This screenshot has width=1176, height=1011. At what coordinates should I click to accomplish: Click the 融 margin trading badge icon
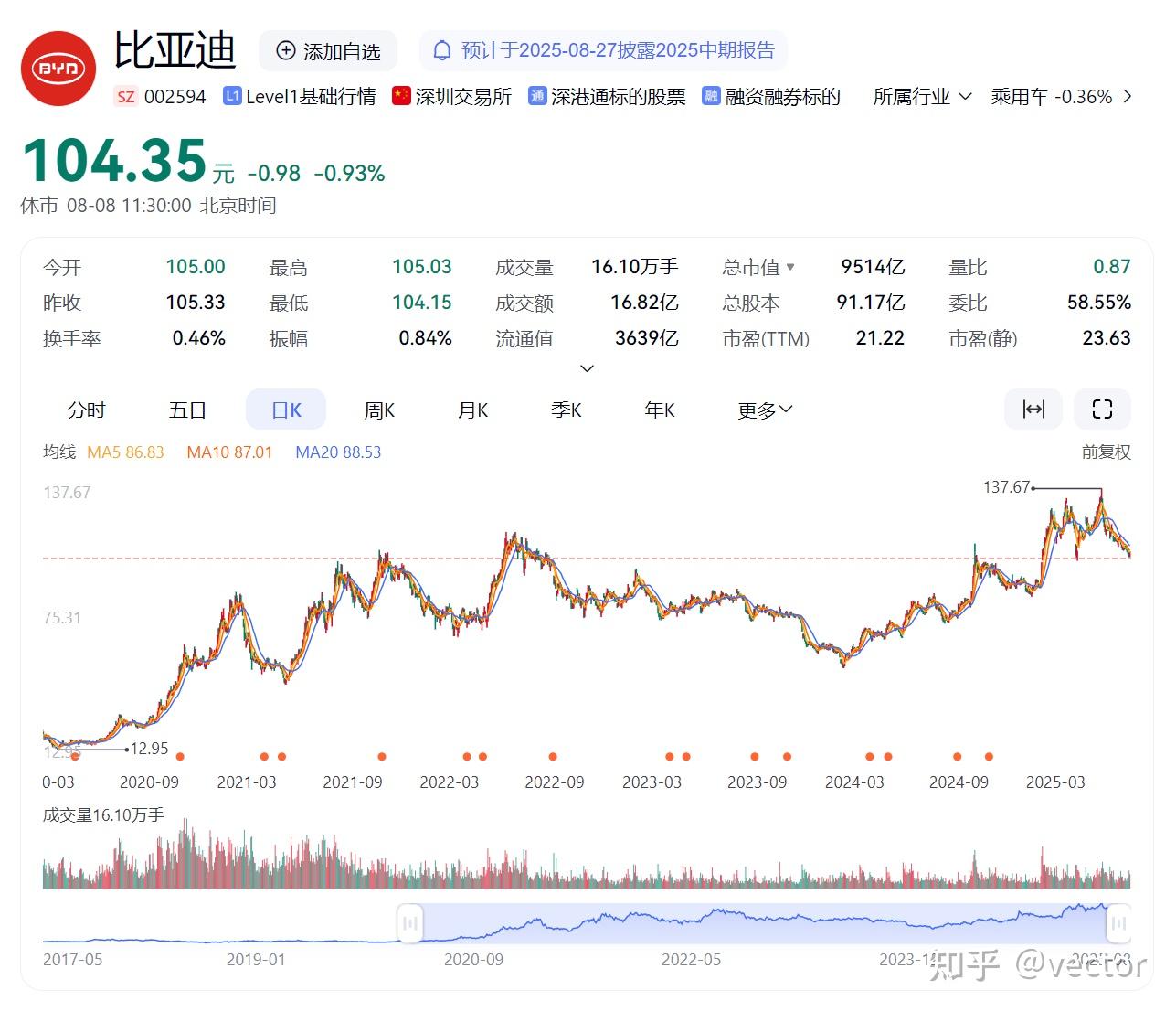point(710,96)
